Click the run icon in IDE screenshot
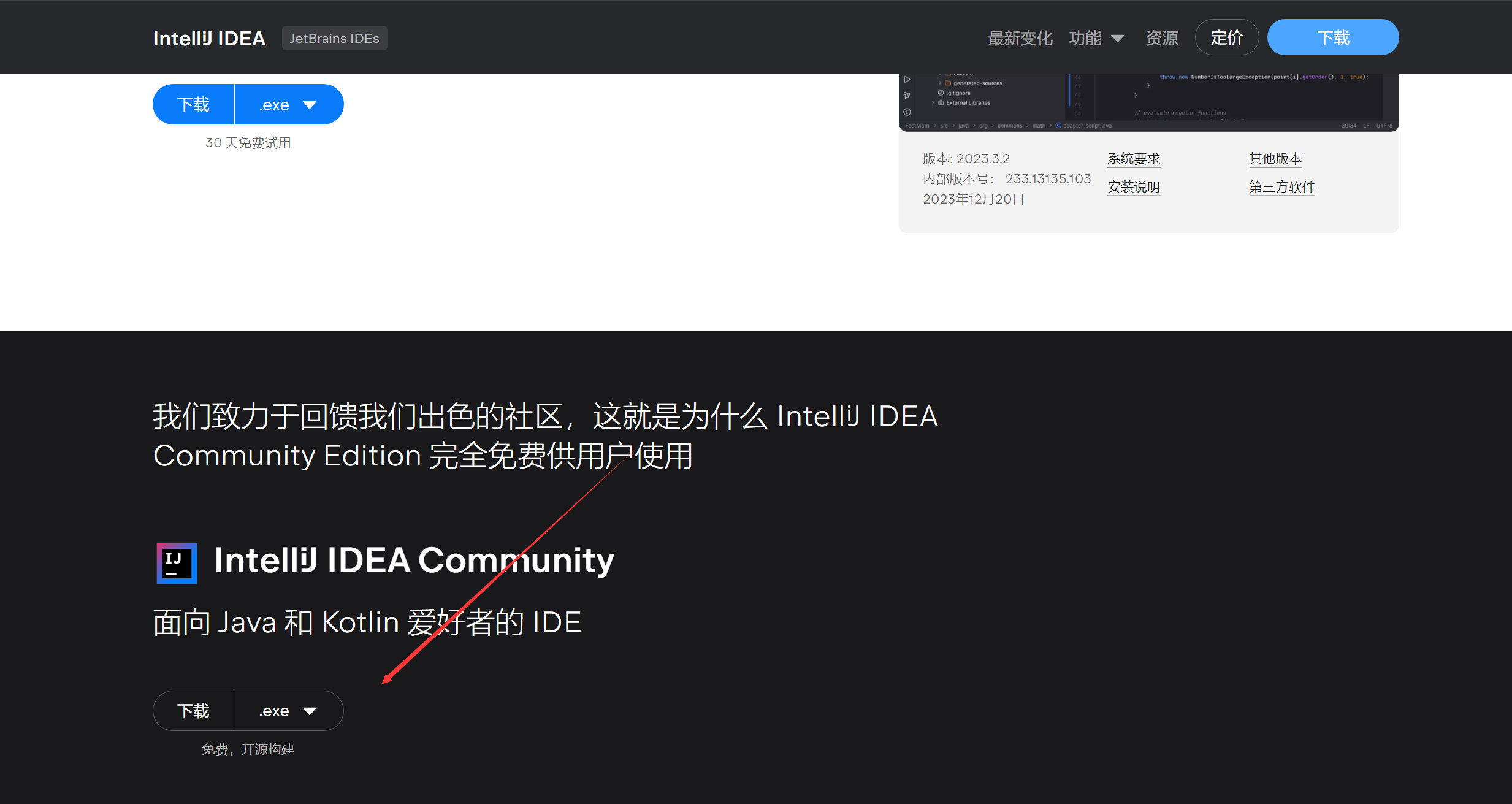 (x=907, y=79)
